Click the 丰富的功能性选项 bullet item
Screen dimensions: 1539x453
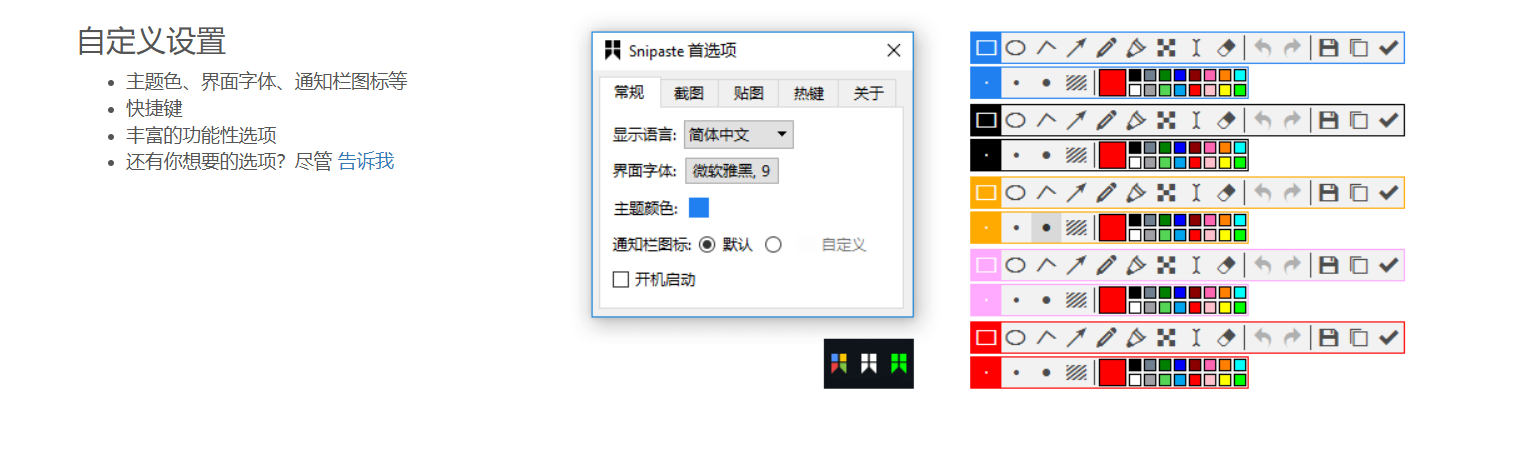[x=201, y=135]
